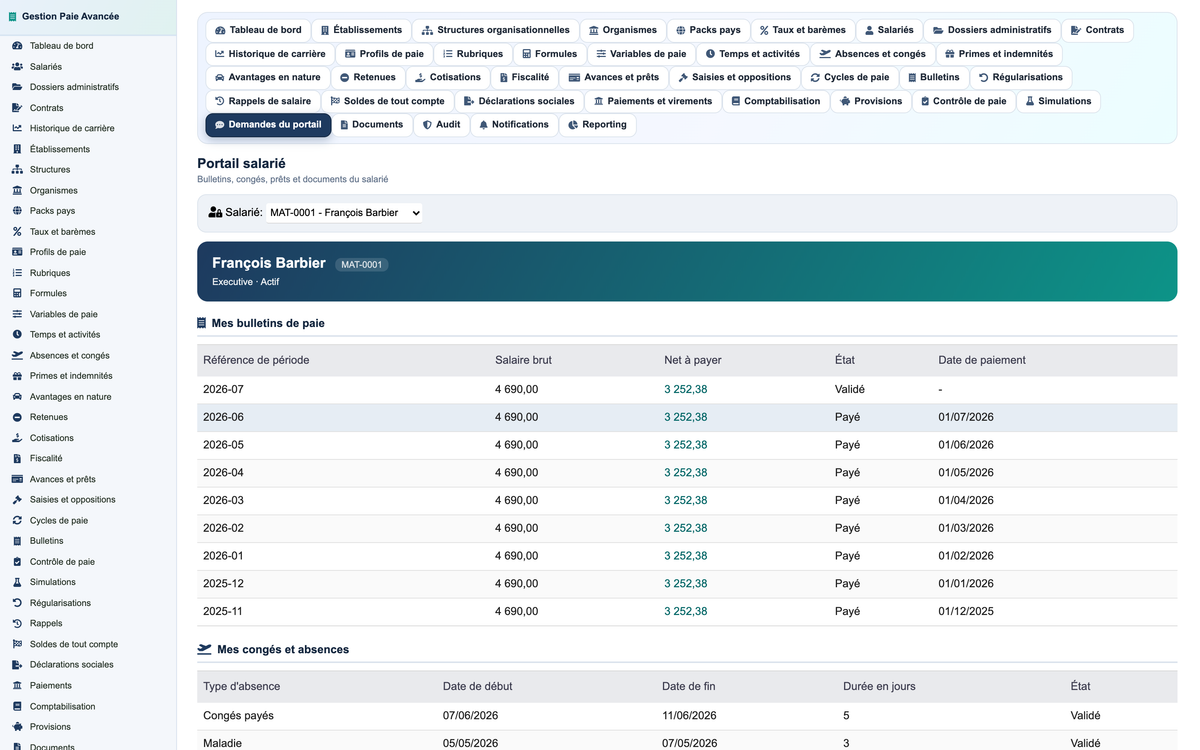
Task: Click the Structures hierarchy icon in sidebar
Action: click(17, 170)
